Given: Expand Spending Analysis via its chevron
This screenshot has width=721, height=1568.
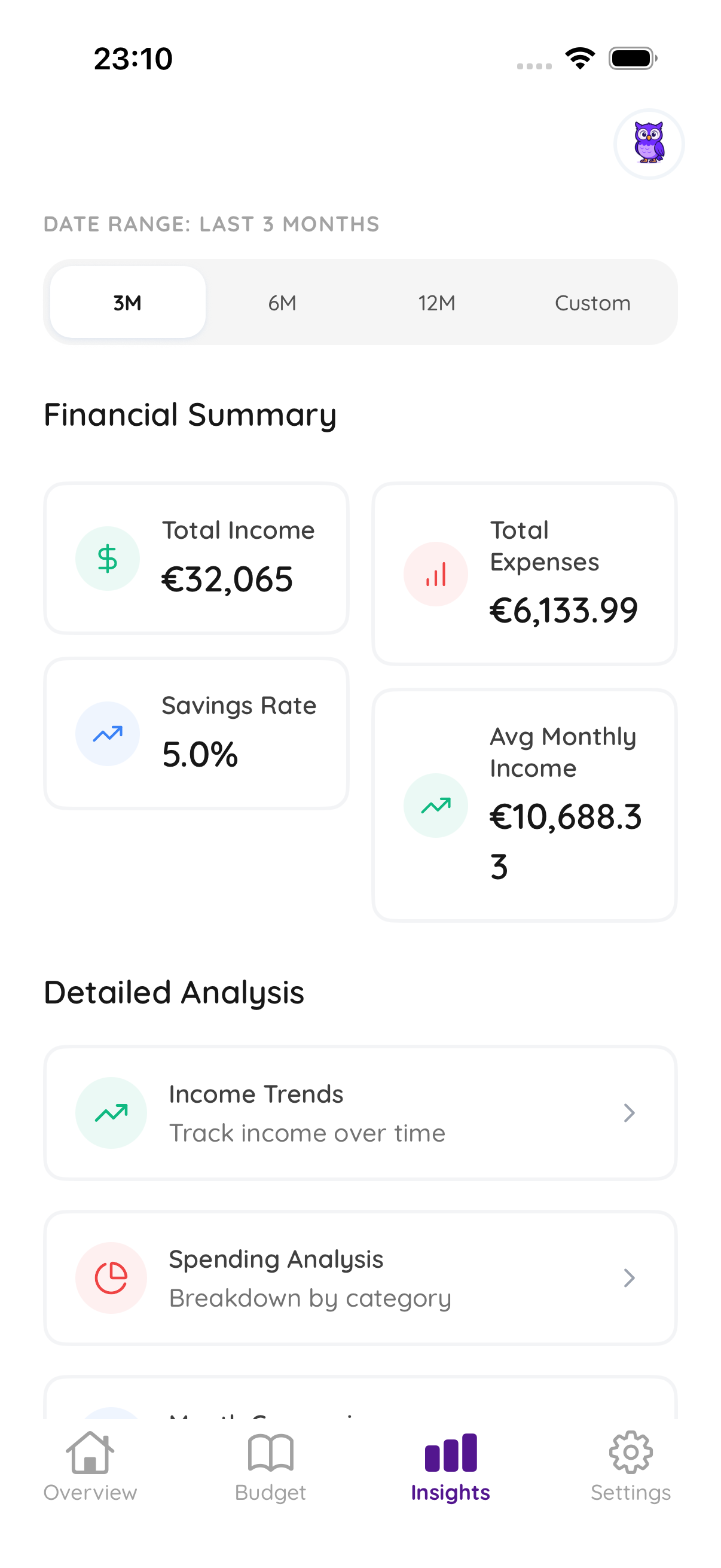Looking at the screenshot, I should click(x=630, y=1279).
